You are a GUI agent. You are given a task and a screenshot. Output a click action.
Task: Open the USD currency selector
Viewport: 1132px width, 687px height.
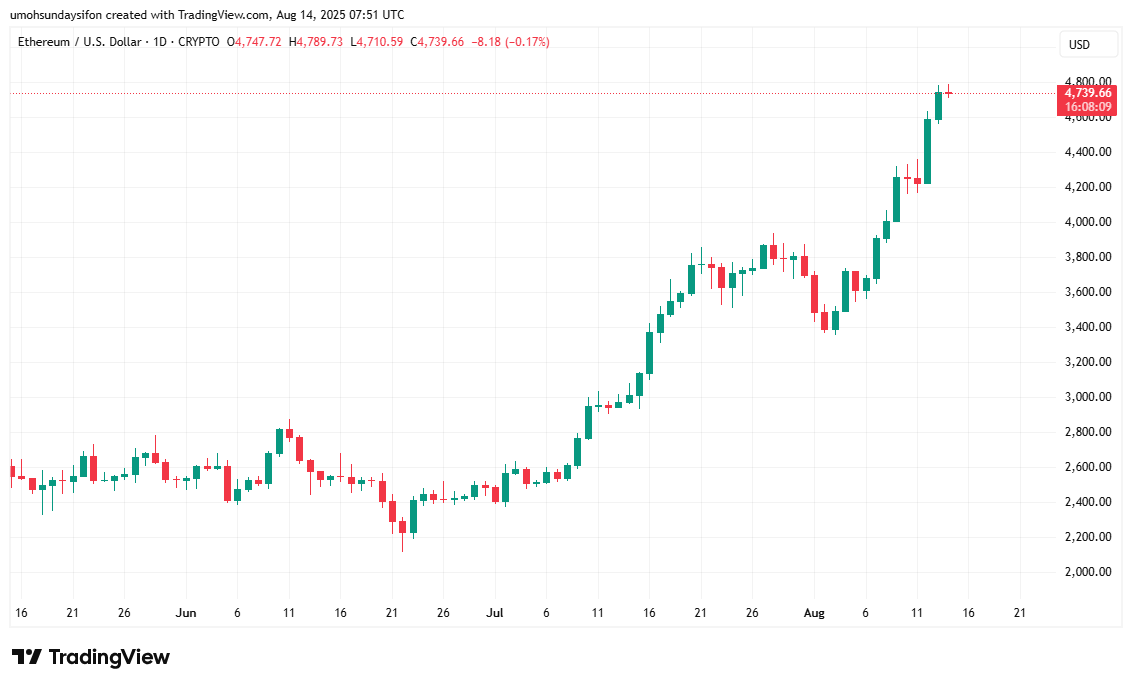coord(1079,45)
